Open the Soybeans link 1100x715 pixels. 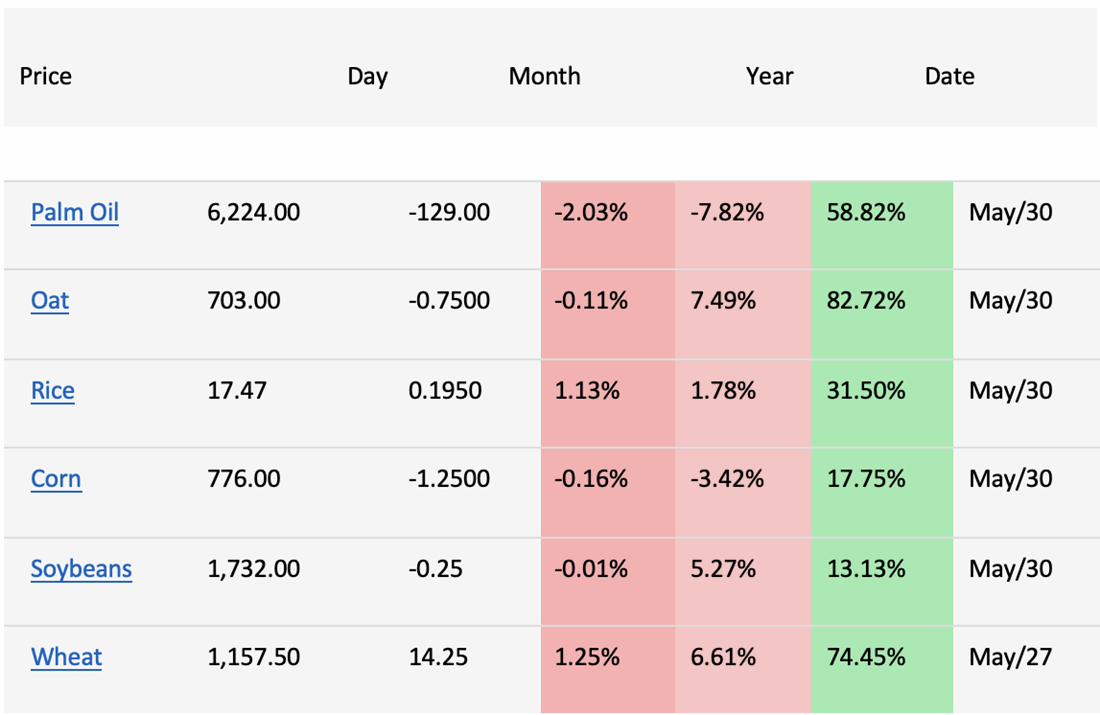click(81, 569)
